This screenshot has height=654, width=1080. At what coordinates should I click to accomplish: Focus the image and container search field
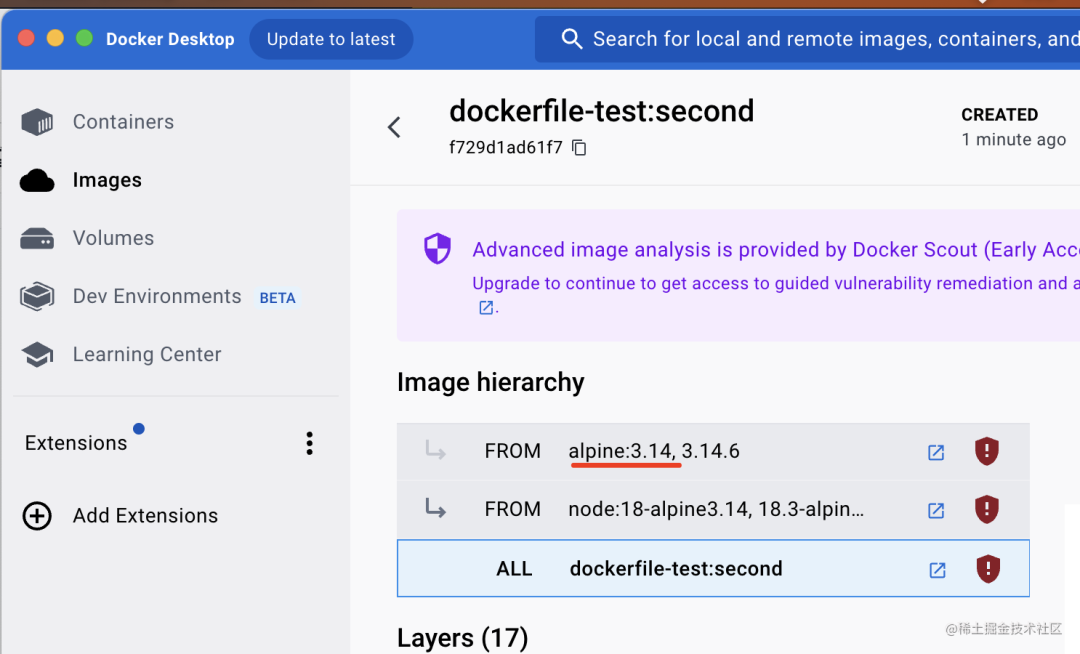pos(820,39)
